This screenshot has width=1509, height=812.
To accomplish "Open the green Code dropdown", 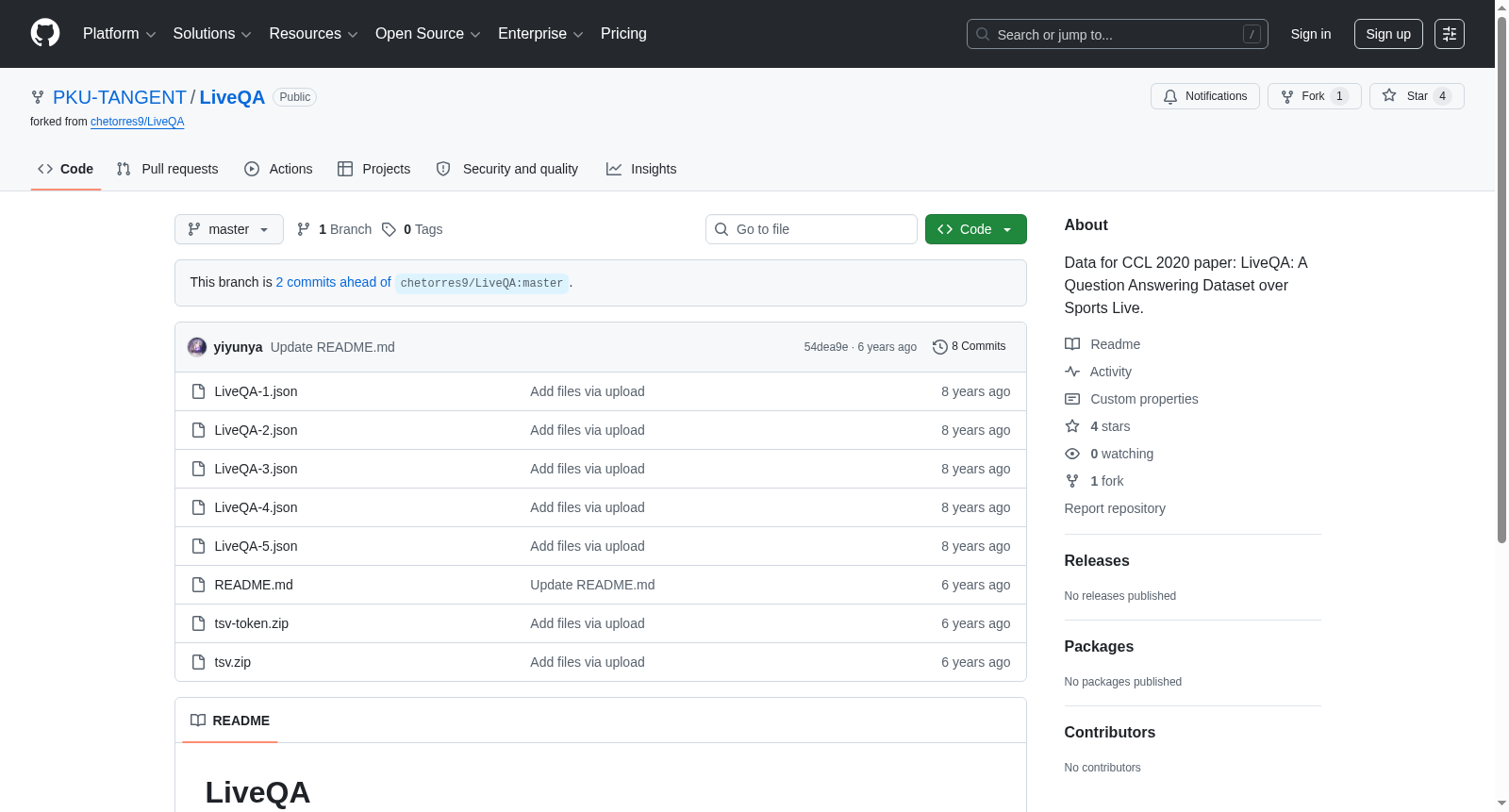I will [976, 229].
